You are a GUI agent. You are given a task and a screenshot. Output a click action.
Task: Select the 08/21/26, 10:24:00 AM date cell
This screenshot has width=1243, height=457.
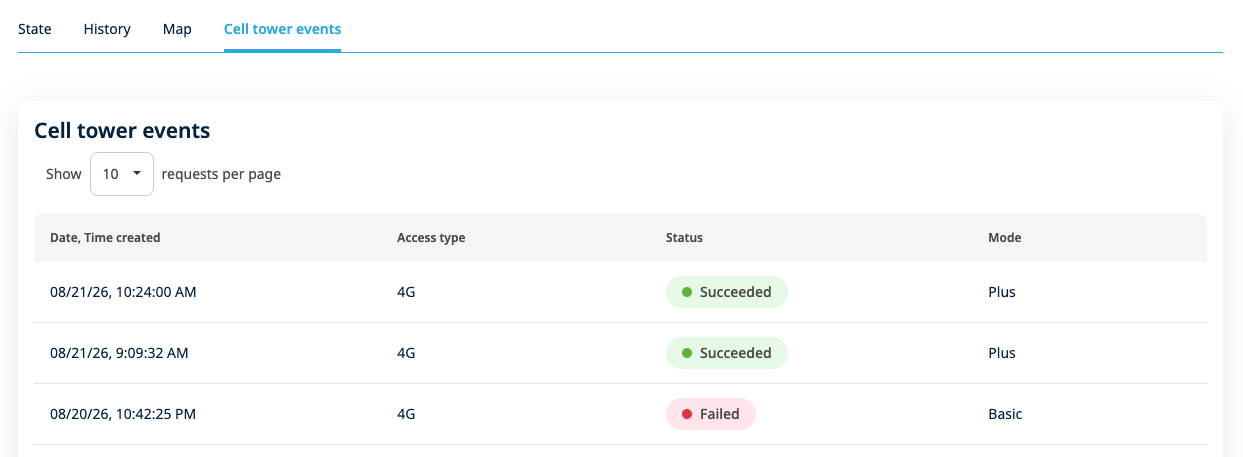(x=121, y=292)
